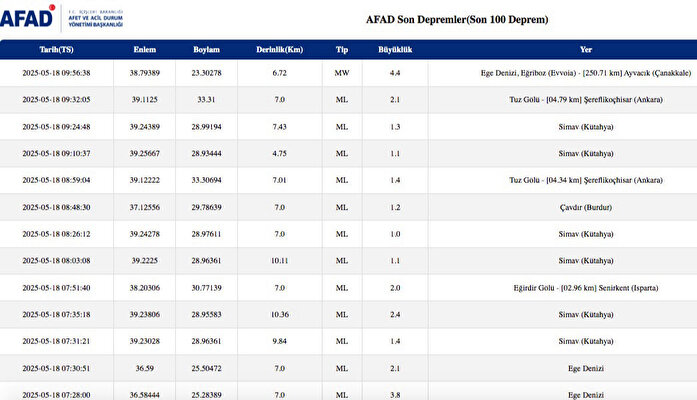This screenshot has width=697, height=400.
Task: Click magnitude 2.0 cell
Action: click(x=395, y=288)
